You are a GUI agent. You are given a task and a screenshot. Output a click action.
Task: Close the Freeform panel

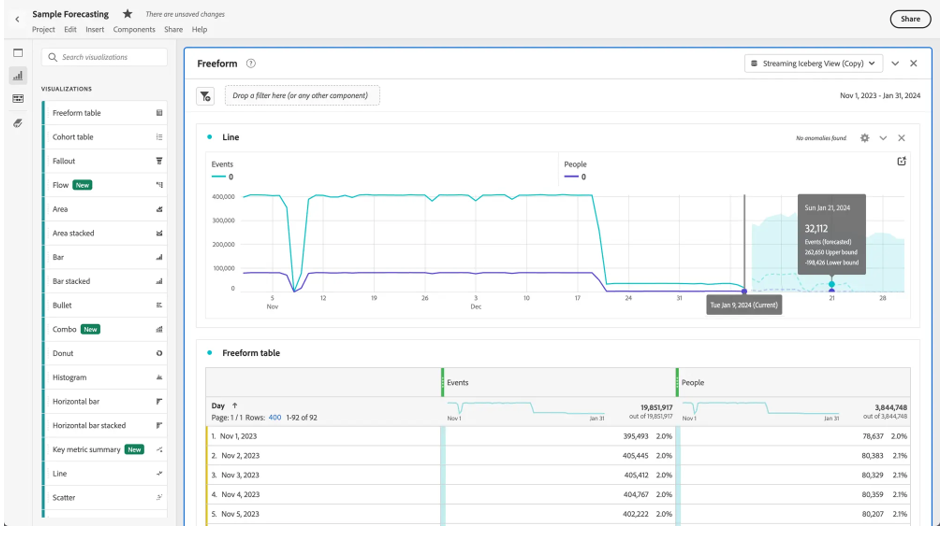pos(913,63)
